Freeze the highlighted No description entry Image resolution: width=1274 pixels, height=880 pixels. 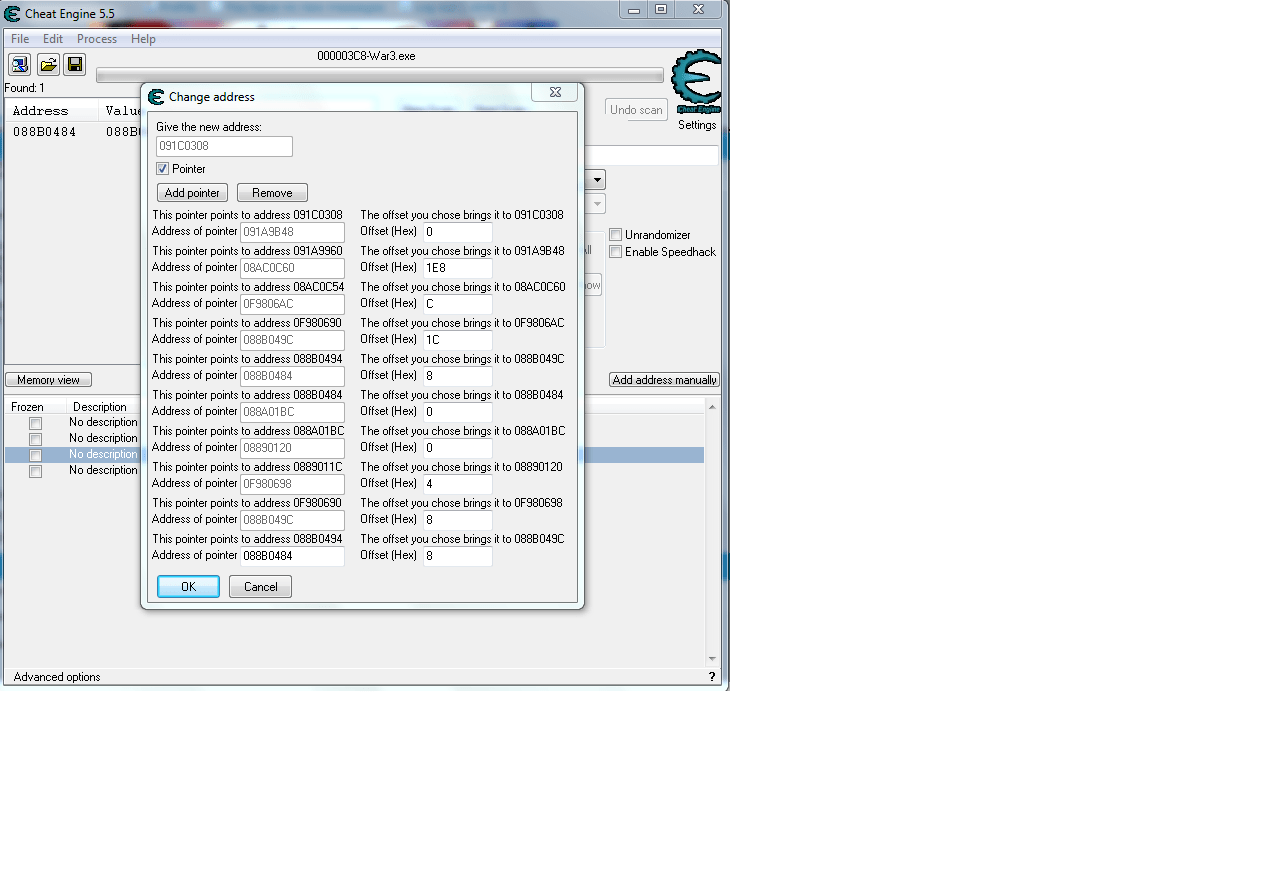pyautogui.click(x=36, y=455)
